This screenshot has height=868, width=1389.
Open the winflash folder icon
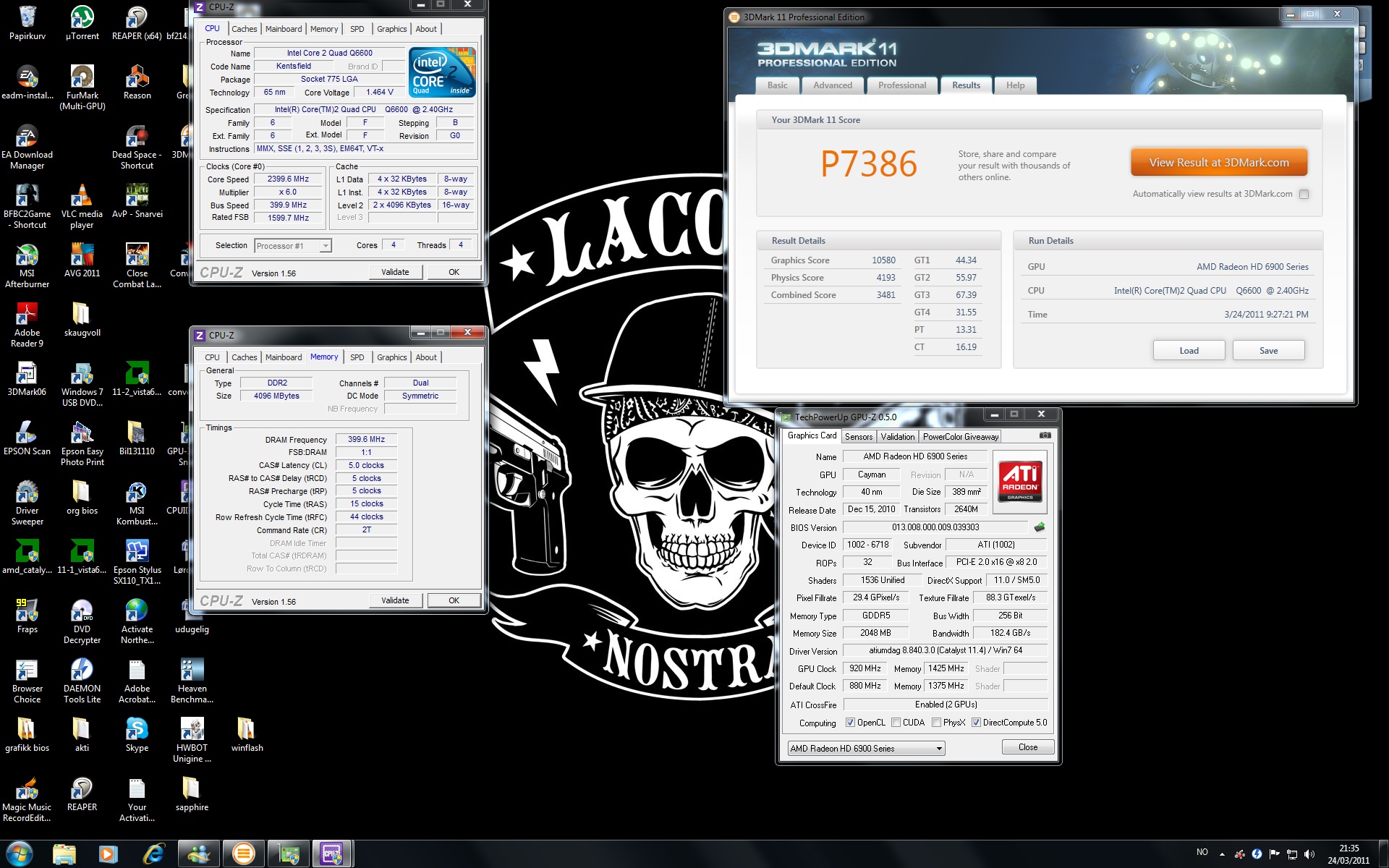coord(247,735)
